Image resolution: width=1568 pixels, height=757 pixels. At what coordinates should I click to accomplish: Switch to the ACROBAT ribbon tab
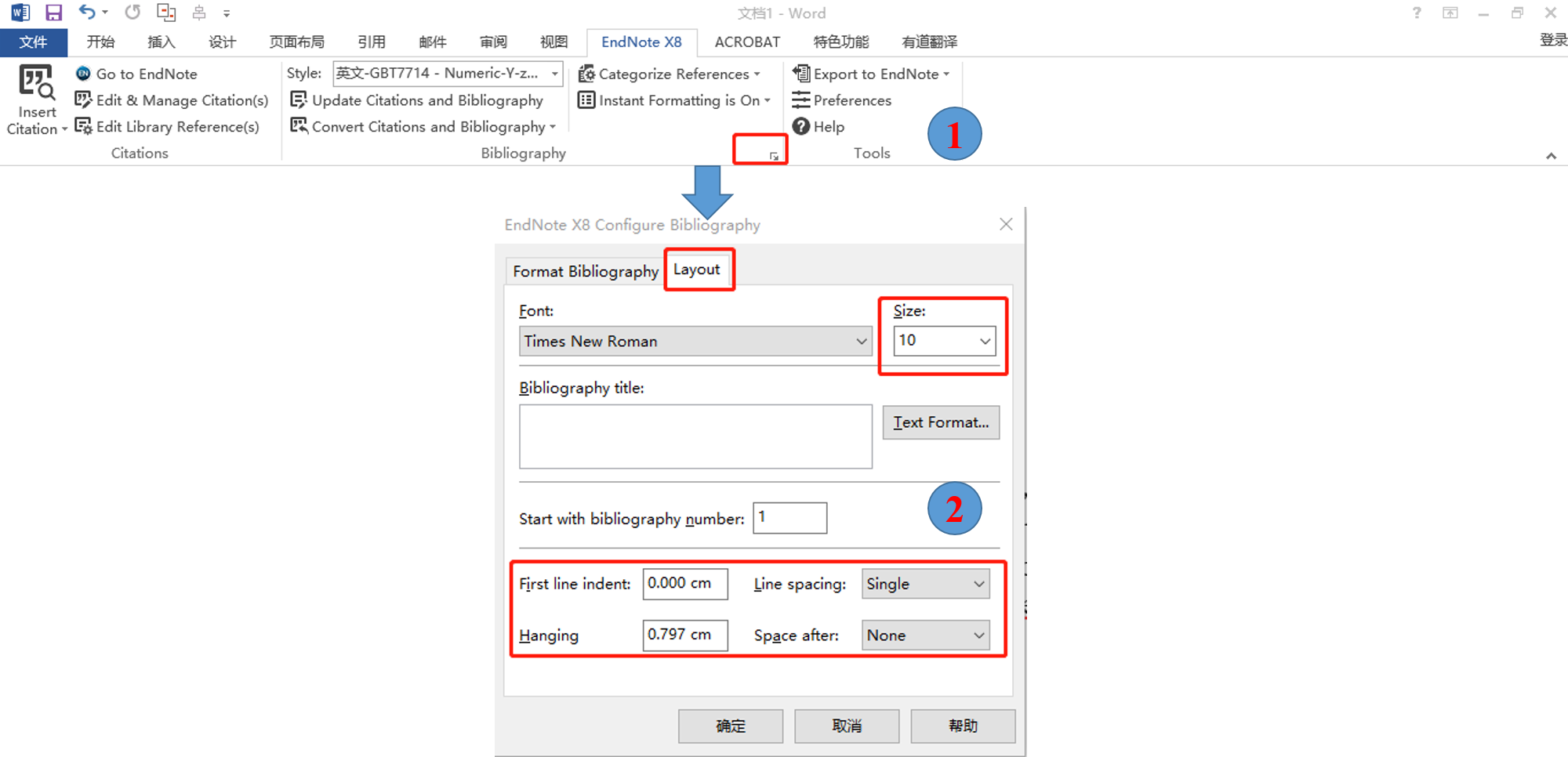click(x=747, y=42)
